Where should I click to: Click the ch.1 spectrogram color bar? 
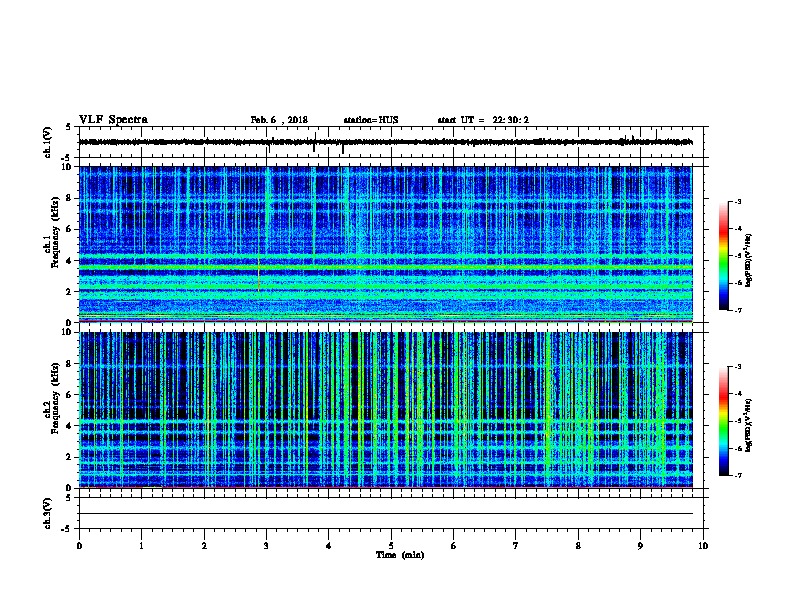[x=723, y=256]
